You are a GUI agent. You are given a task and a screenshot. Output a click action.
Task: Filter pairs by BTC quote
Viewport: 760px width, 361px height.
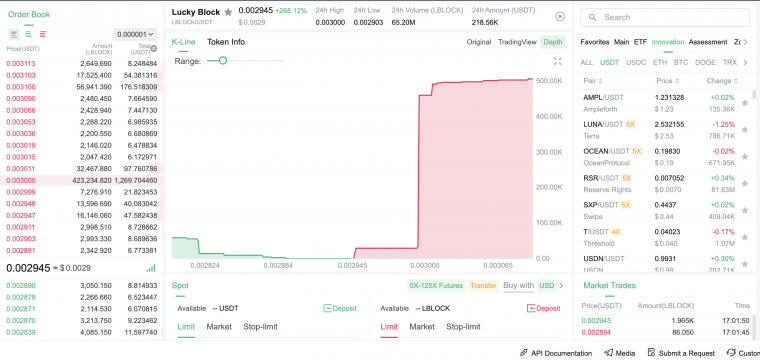pyautogui.click(x=681, y=63)
